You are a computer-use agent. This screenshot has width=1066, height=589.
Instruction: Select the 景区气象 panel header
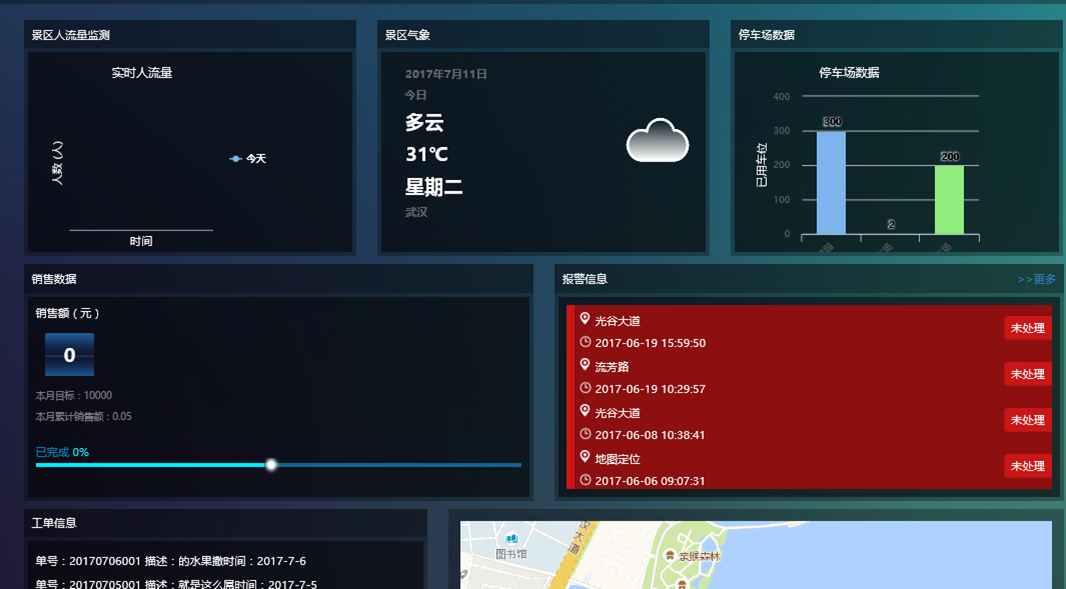coord(543,35)
